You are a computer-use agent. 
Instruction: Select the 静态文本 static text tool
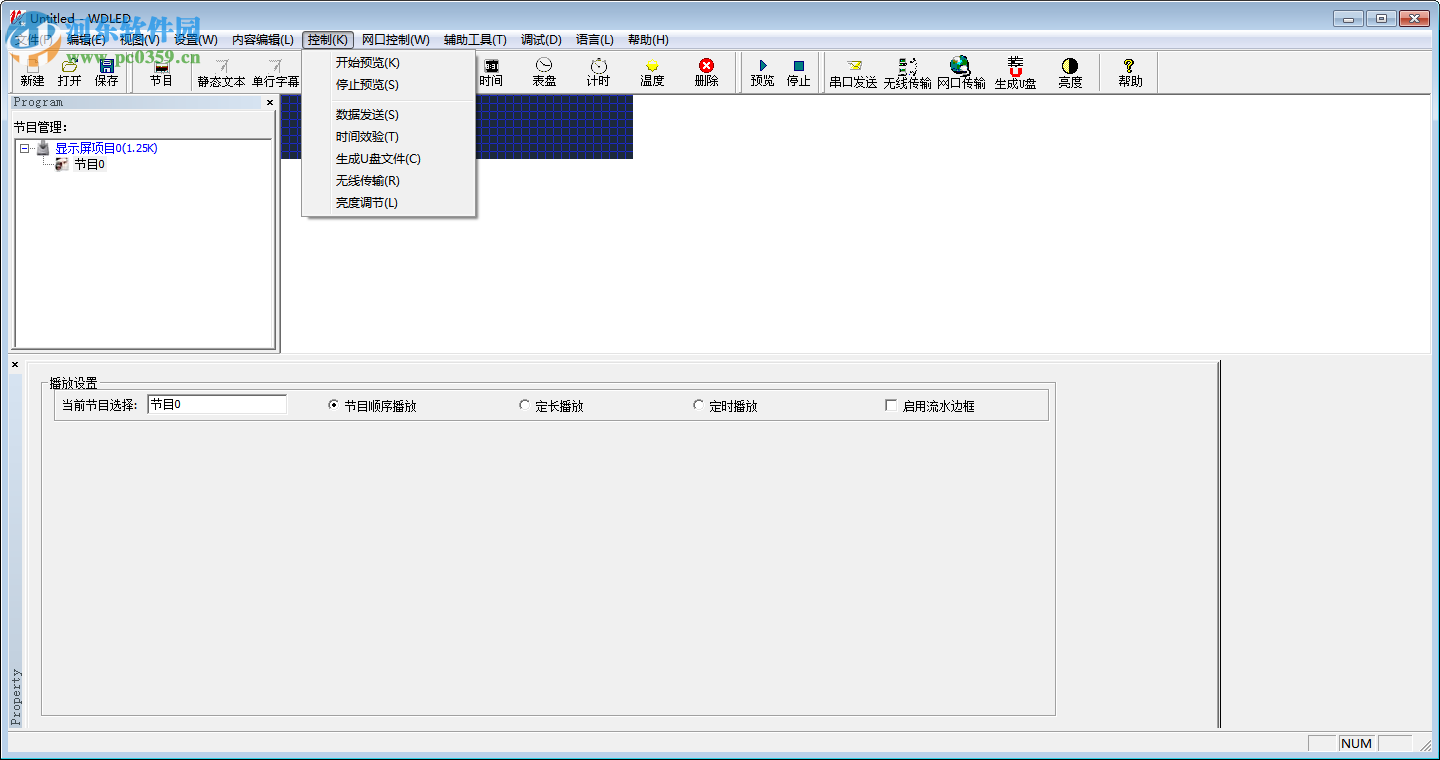221,73
